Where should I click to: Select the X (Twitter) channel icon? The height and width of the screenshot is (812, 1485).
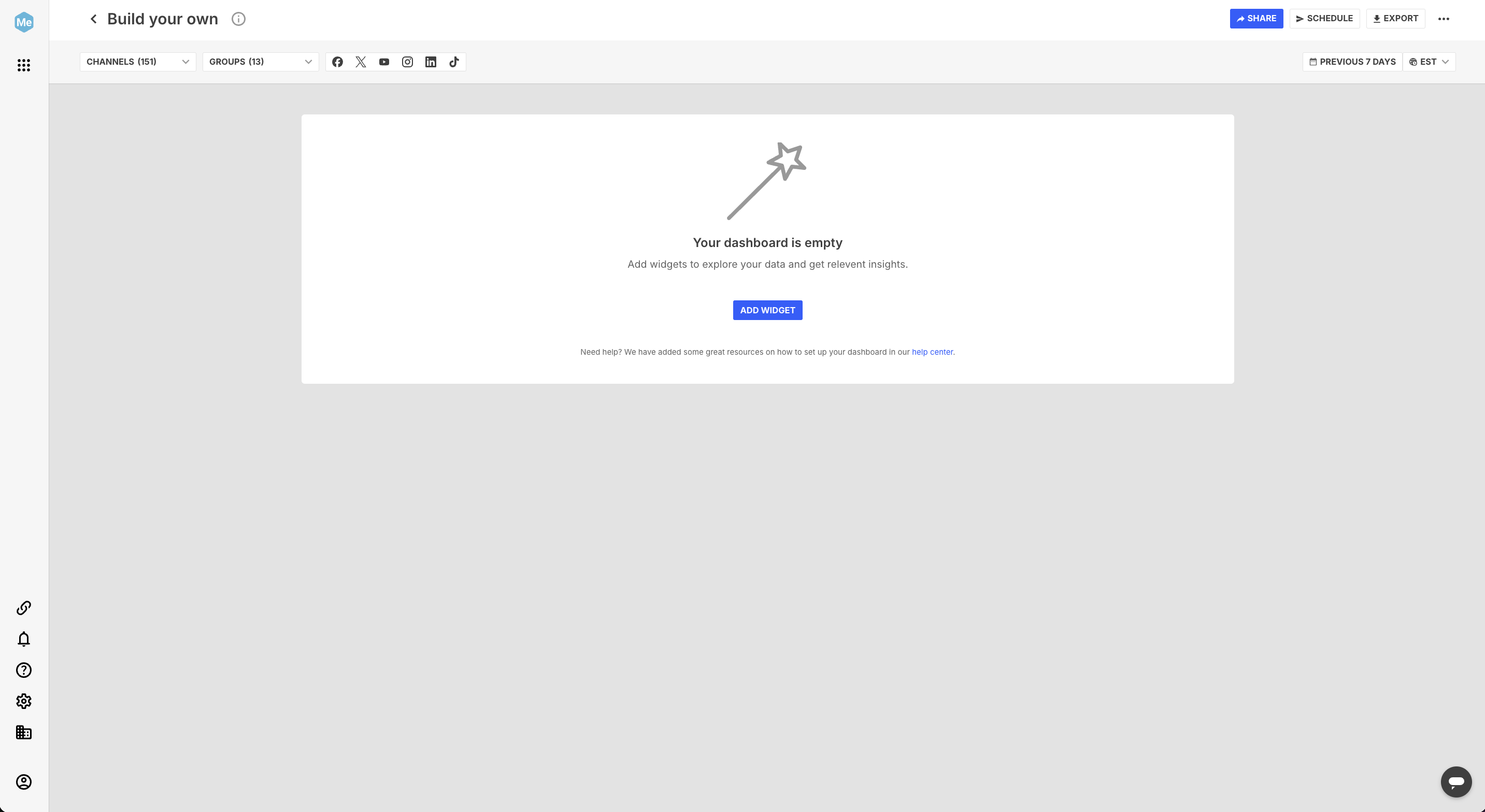[x=361, y=62]
